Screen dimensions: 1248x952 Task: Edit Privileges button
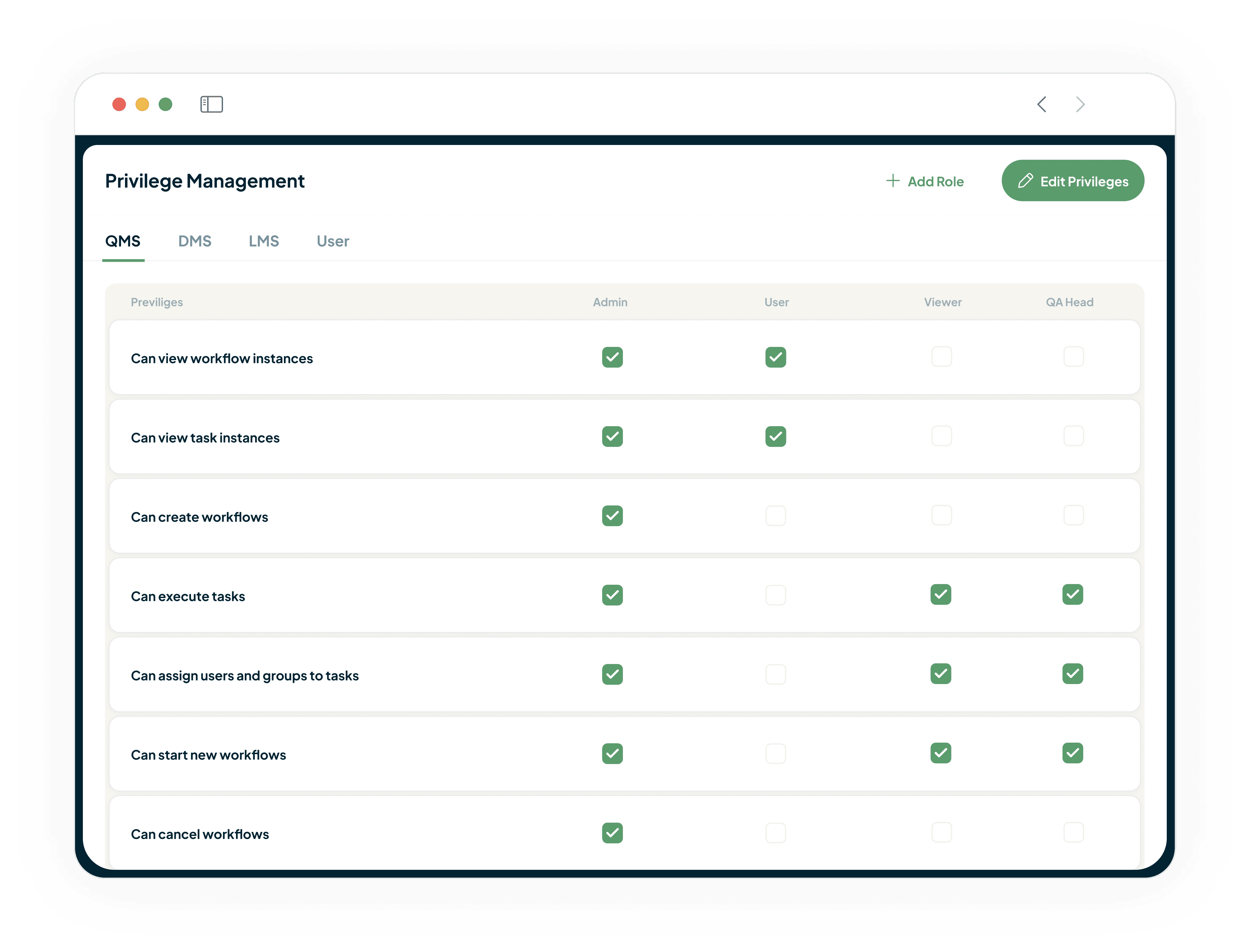(x=1072, y=181)
